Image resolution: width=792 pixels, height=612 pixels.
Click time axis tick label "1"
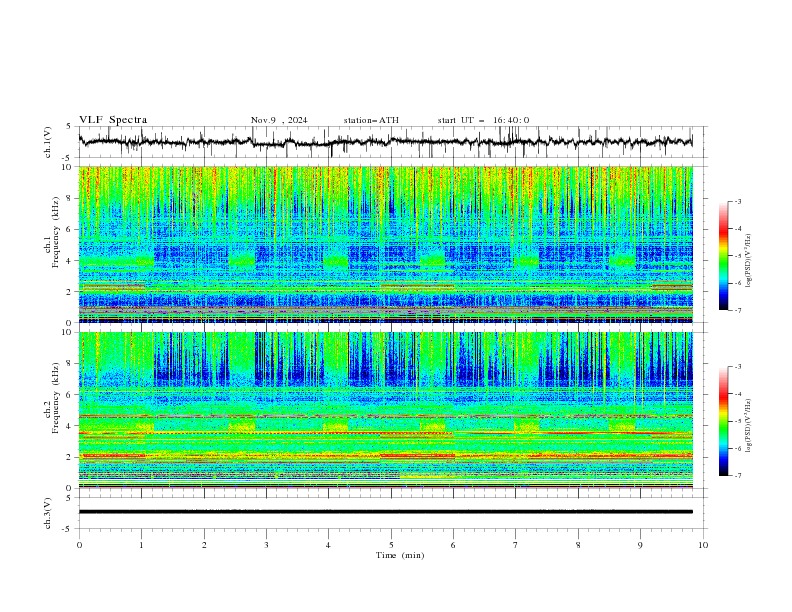pyautogui.click(x=141, y=545)
